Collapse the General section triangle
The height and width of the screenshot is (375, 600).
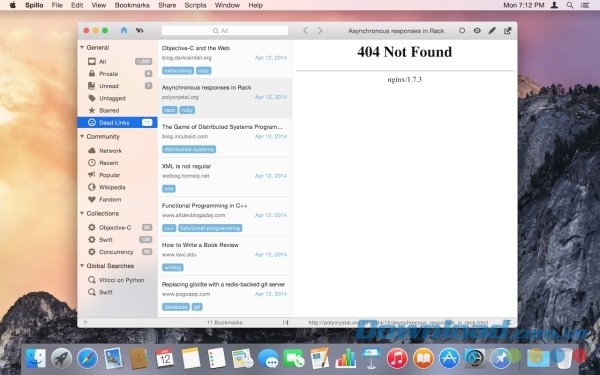(x=82, y=47)
